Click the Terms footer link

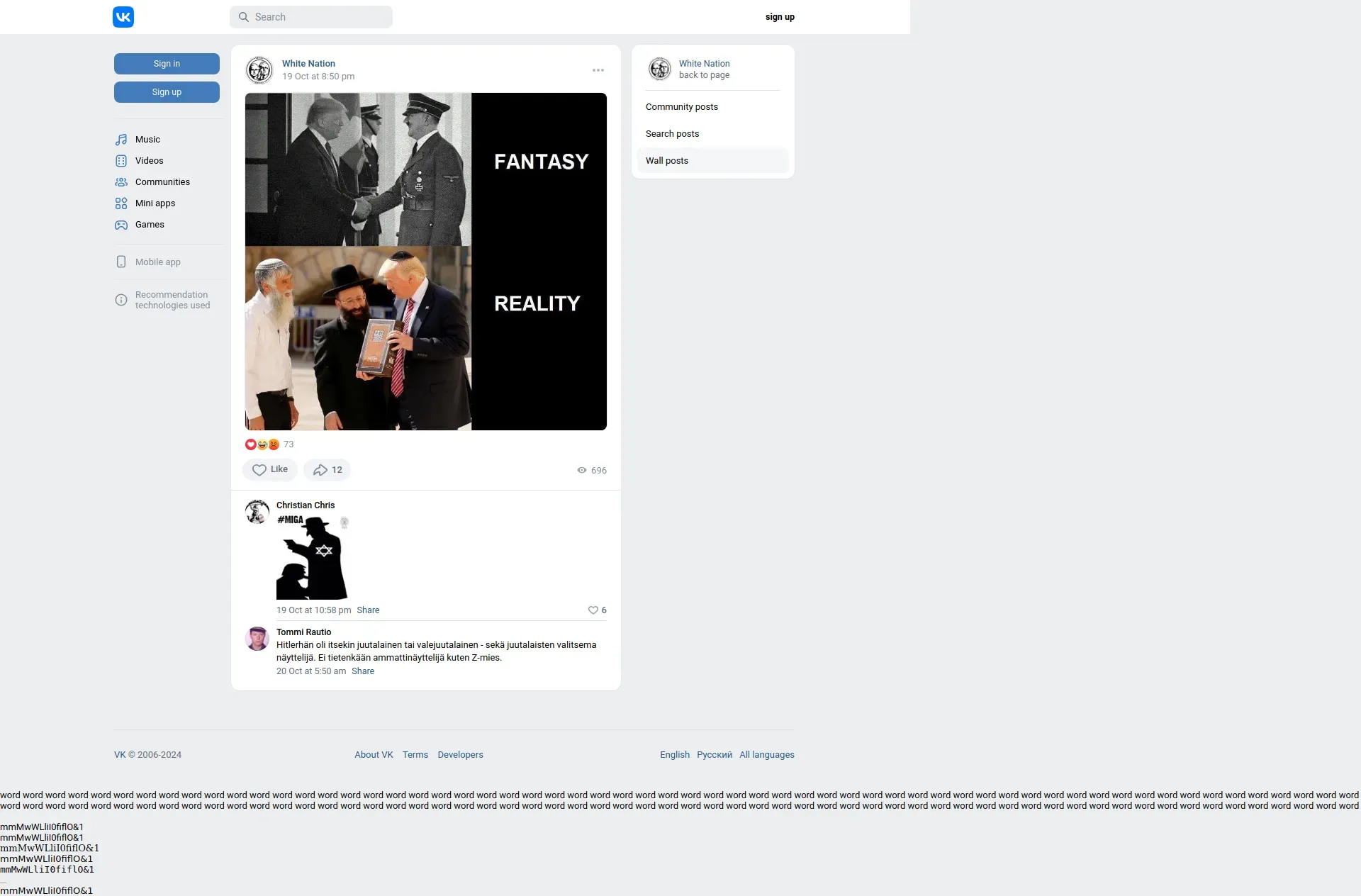[415, 755]
